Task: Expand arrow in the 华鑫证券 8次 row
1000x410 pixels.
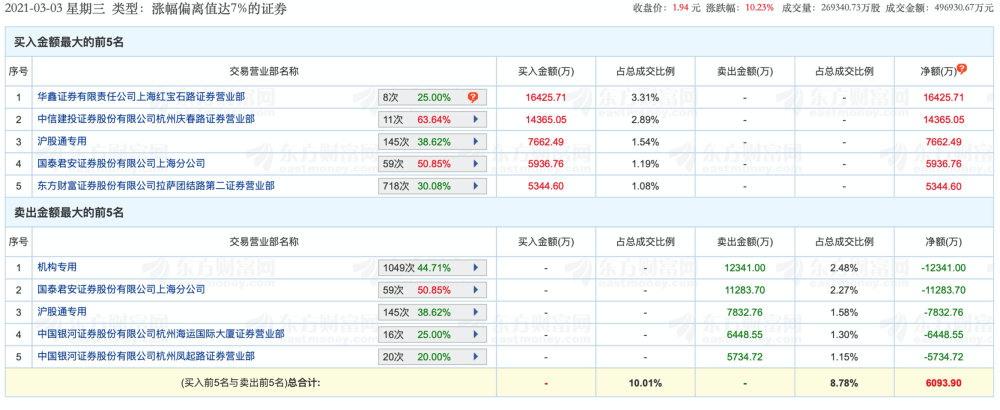Action: coord(473,98)
